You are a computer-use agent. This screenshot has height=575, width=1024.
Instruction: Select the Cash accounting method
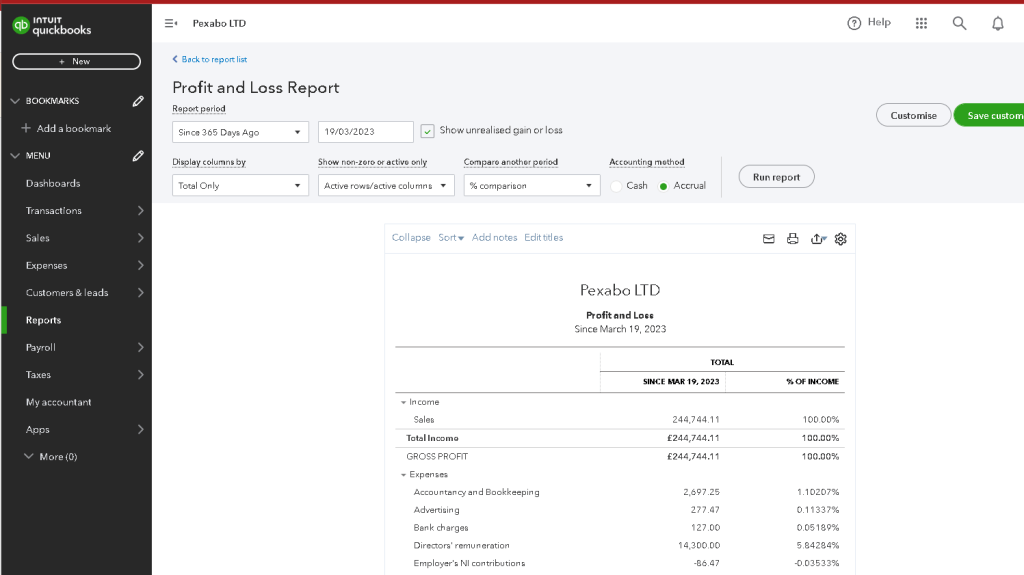coord(616,186)
